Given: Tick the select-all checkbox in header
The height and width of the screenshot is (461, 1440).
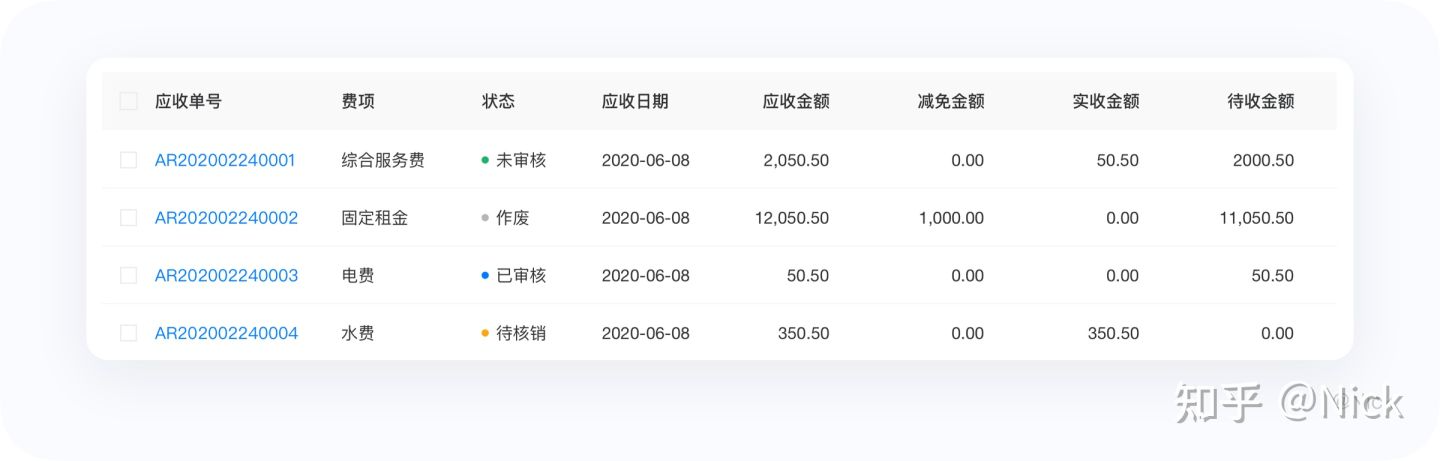Looking at the screenshot, I should [x=128, y=101].
